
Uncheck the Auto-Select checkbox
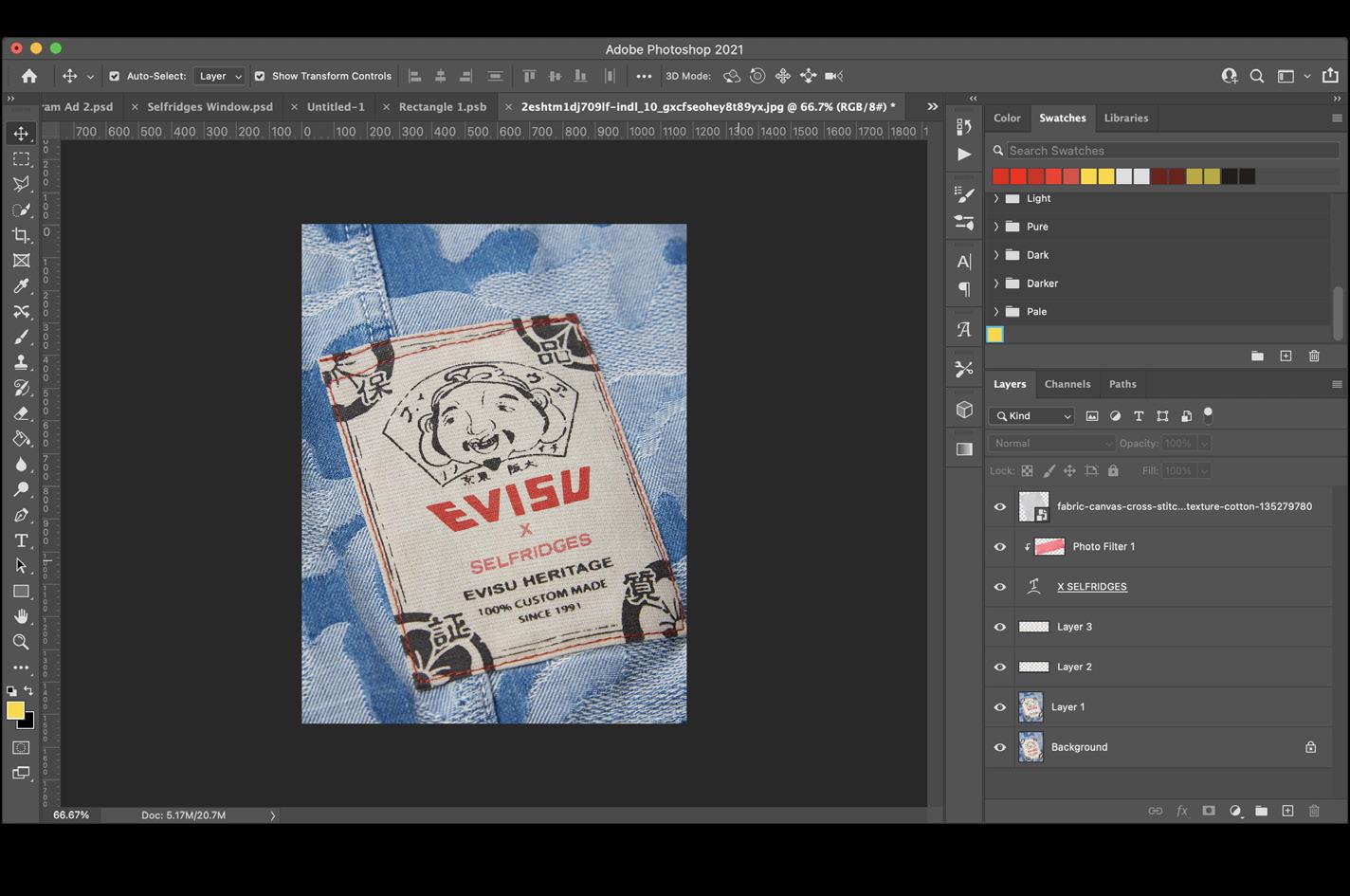coord(115,76)
